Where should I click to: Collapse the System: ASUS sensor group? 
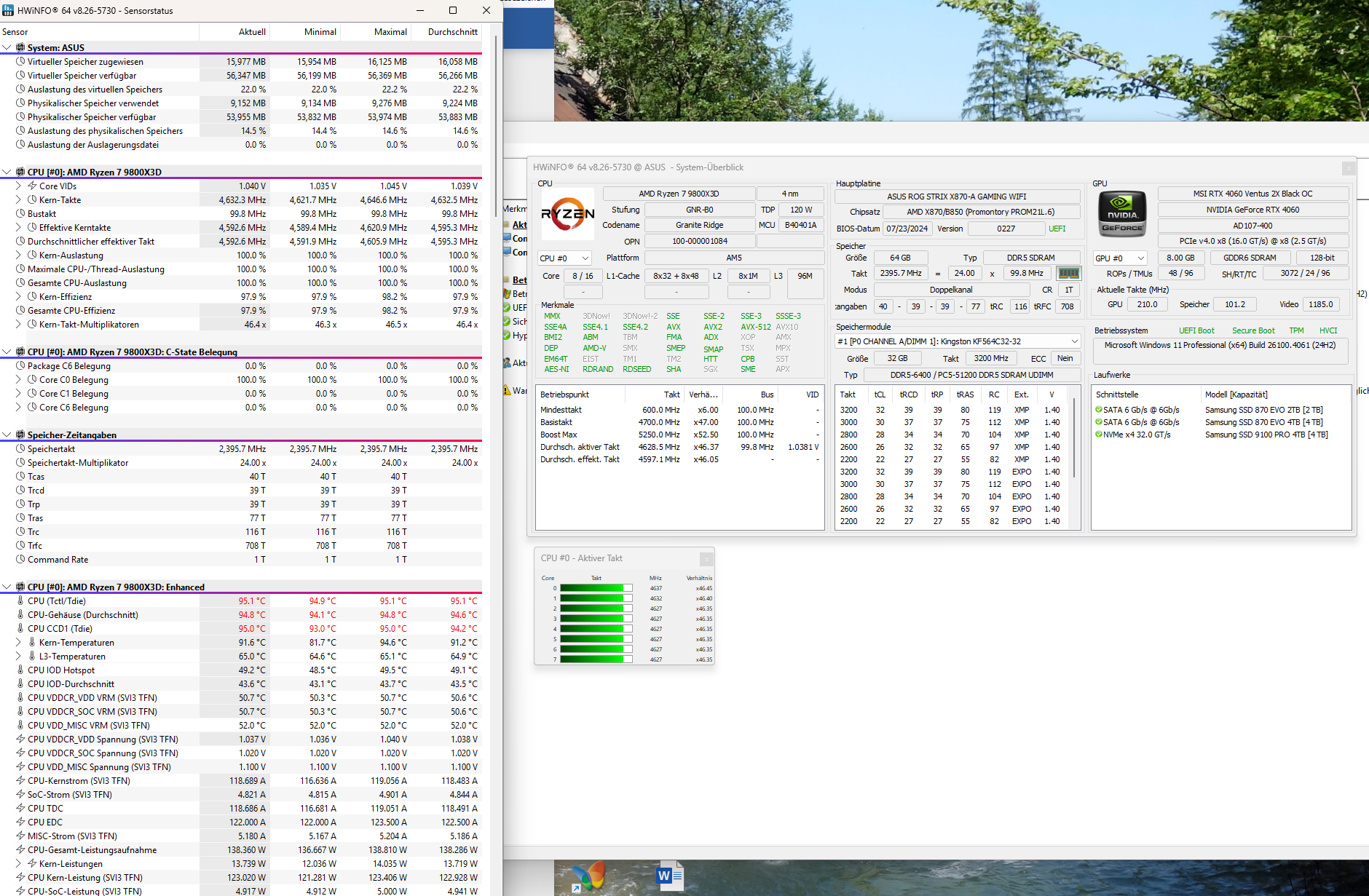(7, 48)
